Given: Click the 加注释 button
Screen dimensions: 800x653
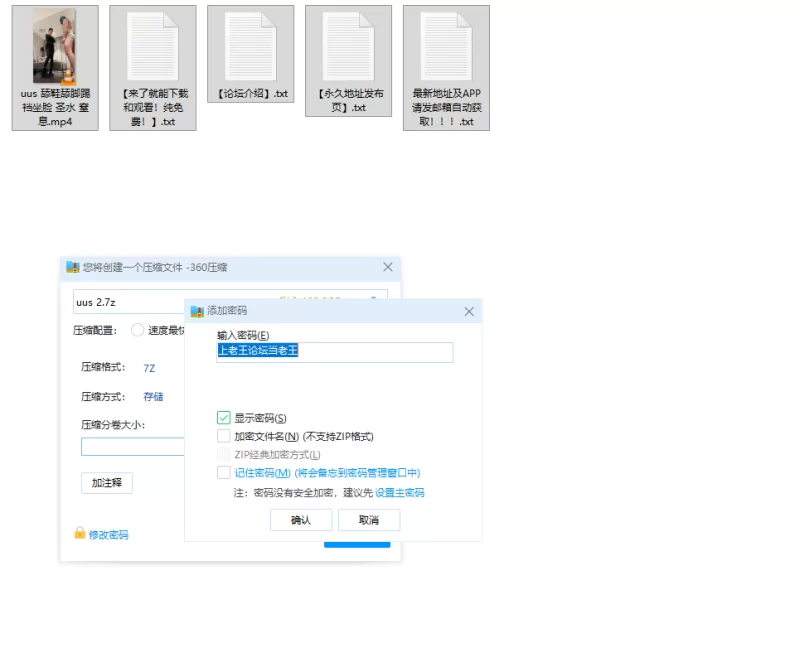Looking at the screenshot, I should tap(107, 483).
